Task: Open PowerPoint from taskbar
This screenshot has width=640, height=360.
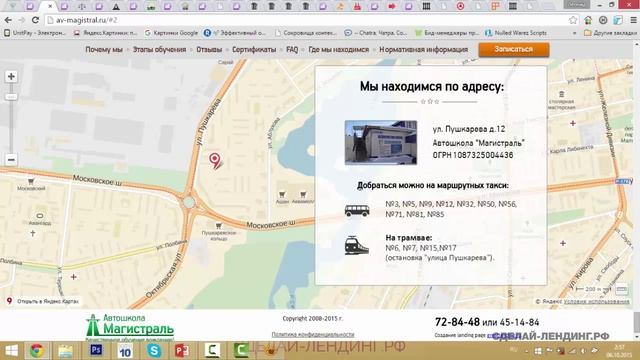Action: [182, 351]
